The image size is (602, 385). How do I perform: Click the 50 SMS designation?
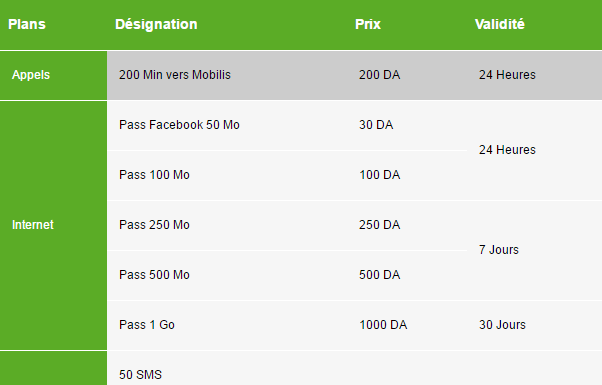[x=141, y=375]
